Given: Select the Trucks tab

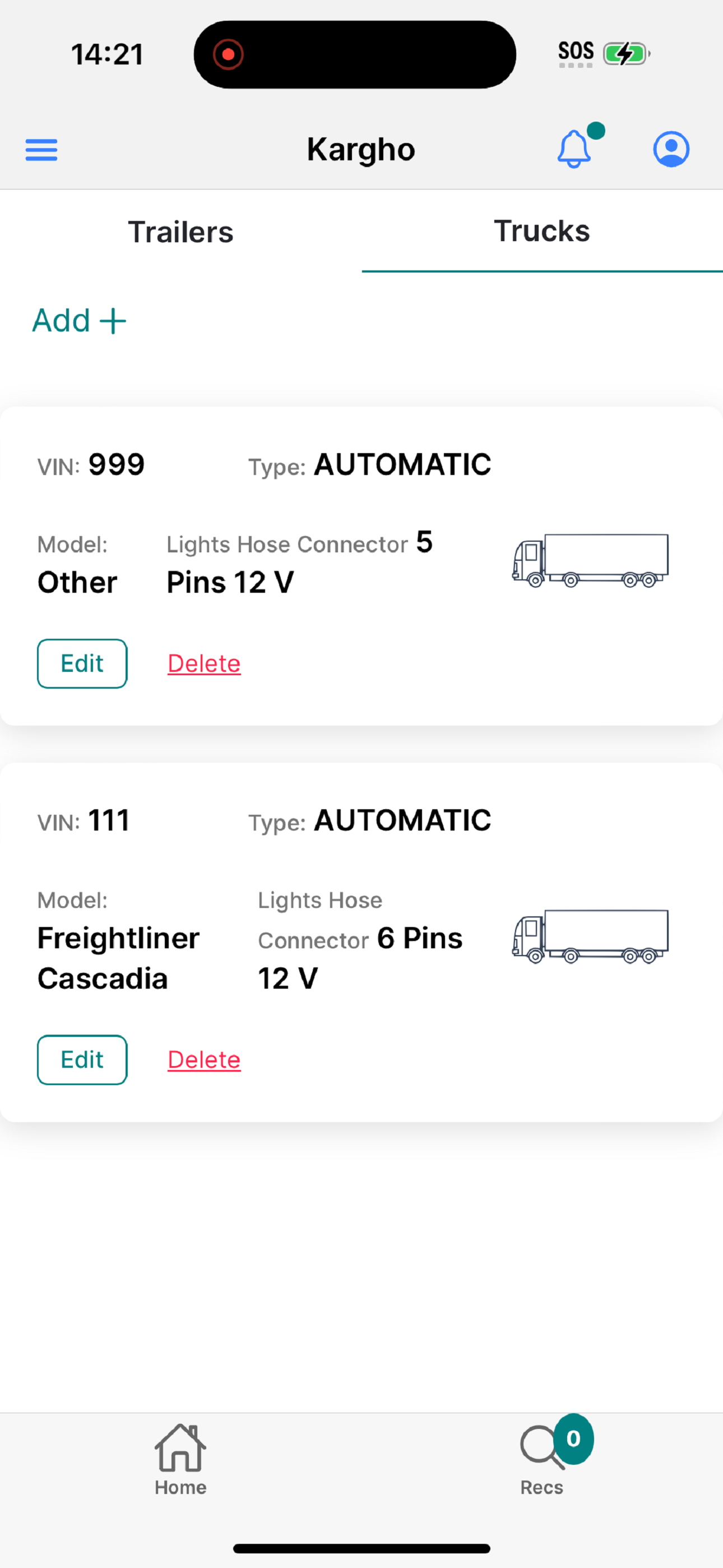Looking at the screenshot, I should coord(543,231).
